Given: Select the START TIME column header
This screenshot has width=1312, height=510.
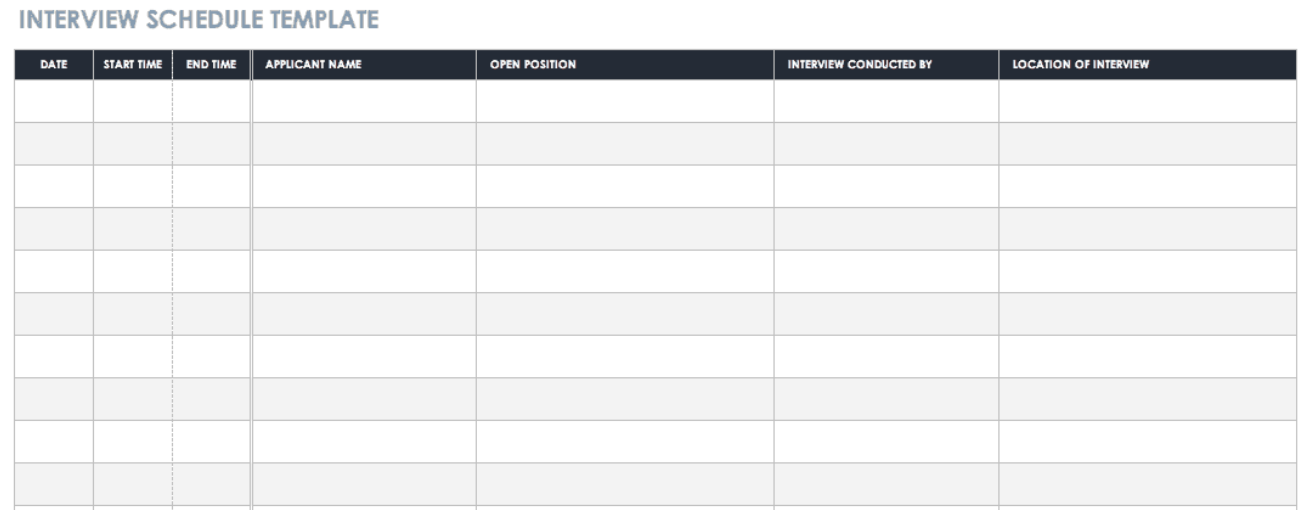Looking at the screenshot, I should pos(133,65).
